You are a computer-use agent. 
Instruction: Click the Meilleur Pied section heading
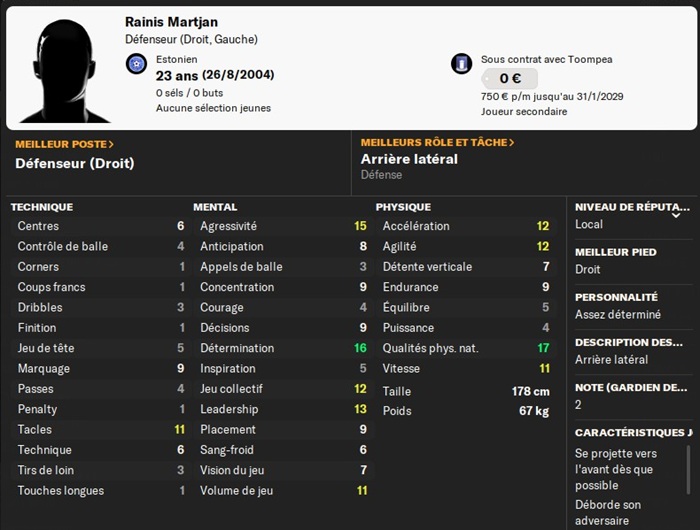point(615,252)
